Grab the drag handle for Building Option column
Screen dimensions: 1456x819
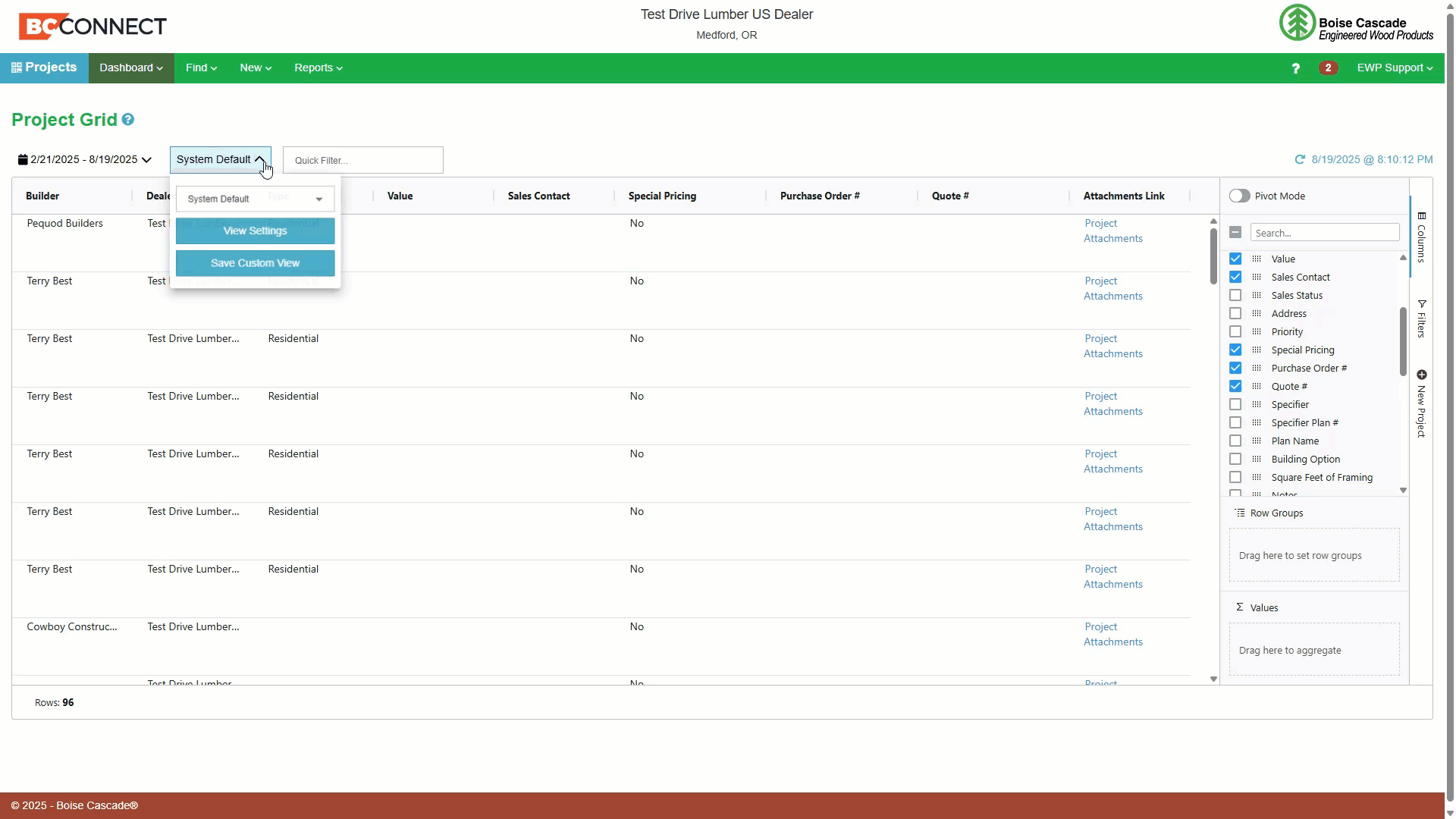1257,459
